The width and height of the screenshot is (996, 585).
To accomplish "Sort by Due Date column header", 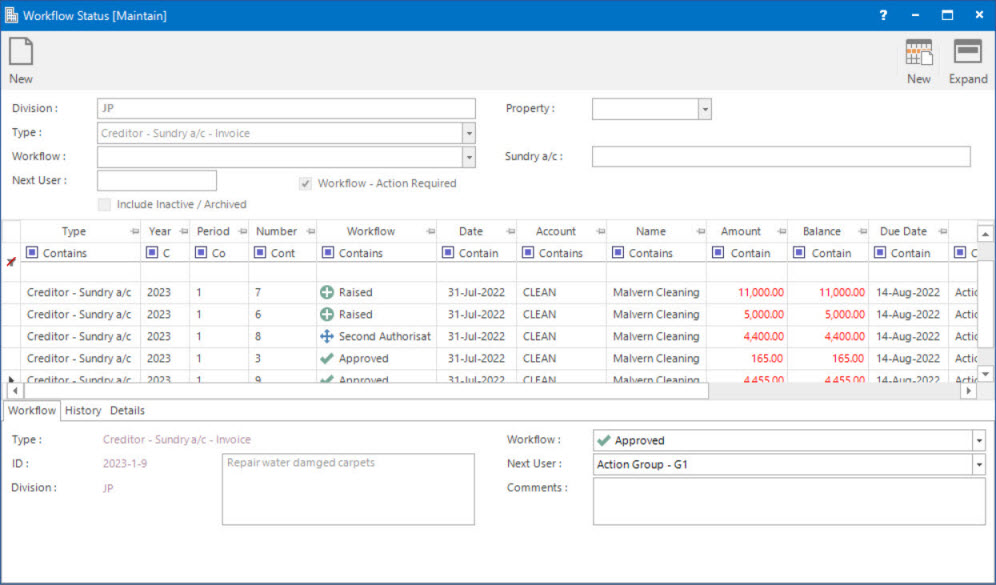I will pos(902,232).
